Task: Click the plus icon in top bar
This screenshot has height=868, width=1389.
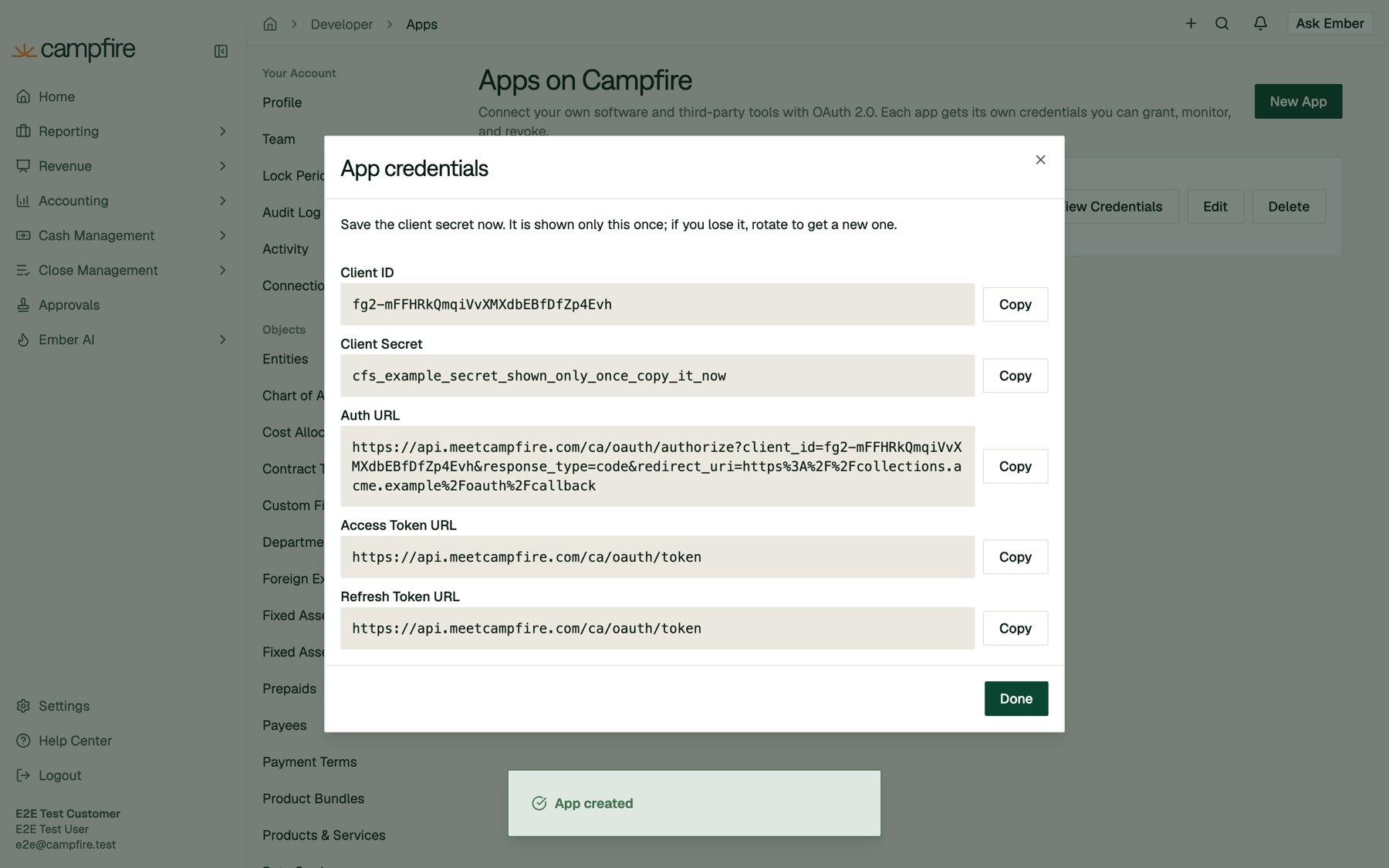Action: [1191, 24]
